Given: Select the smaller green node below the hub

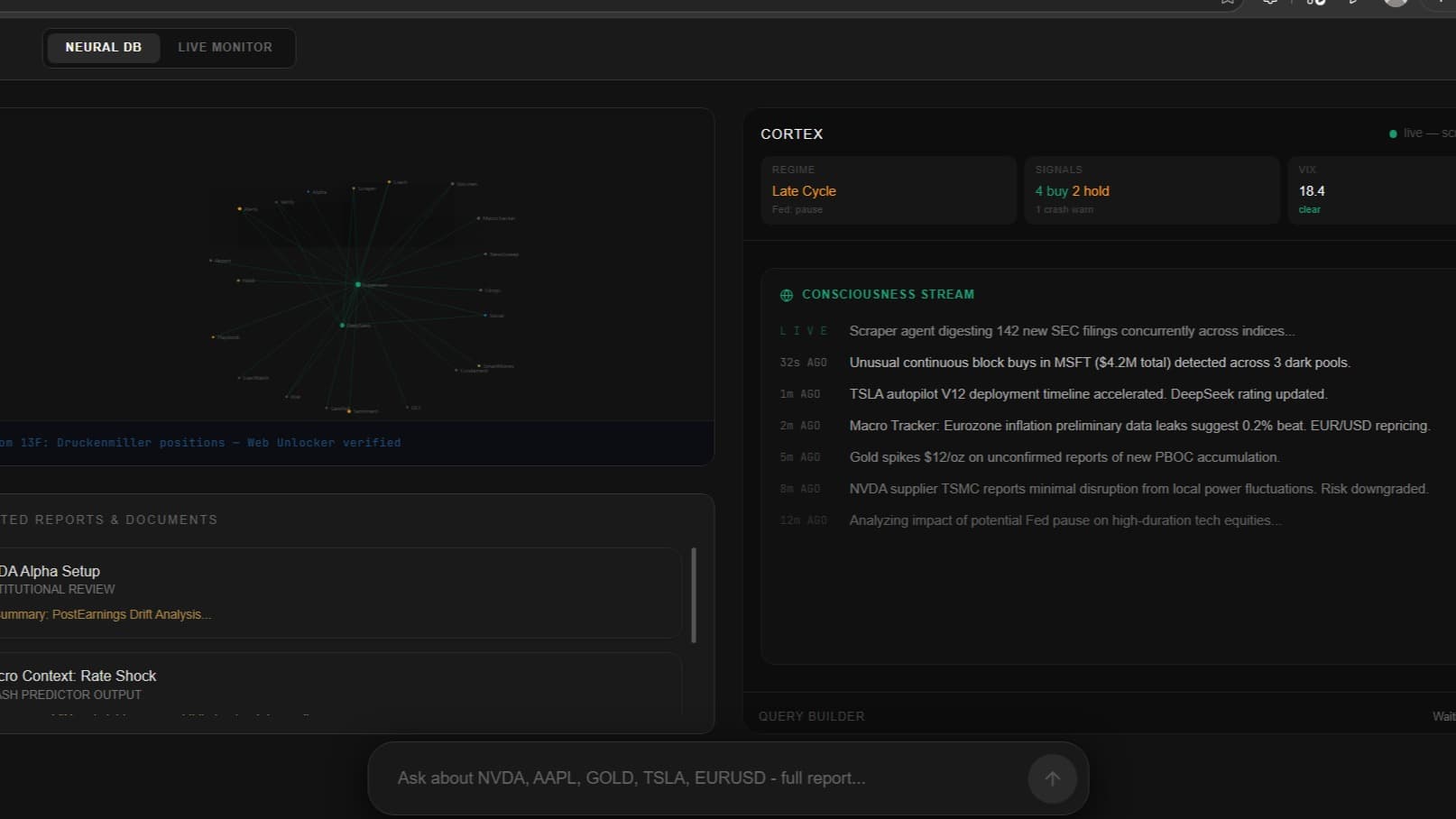Looking at the screenshot, I should click(x=342, y=325).
